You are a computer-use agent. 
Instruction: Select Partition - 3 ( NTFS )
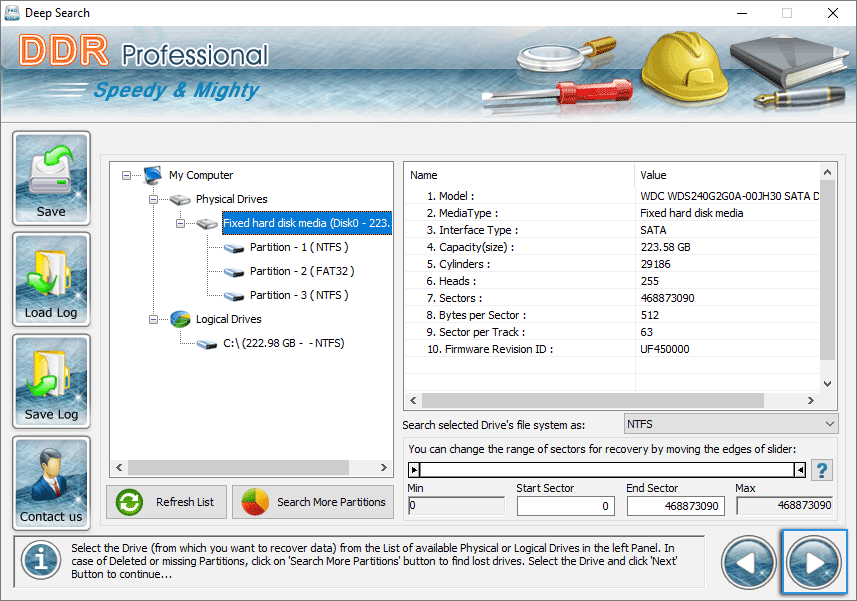point(299,295)
